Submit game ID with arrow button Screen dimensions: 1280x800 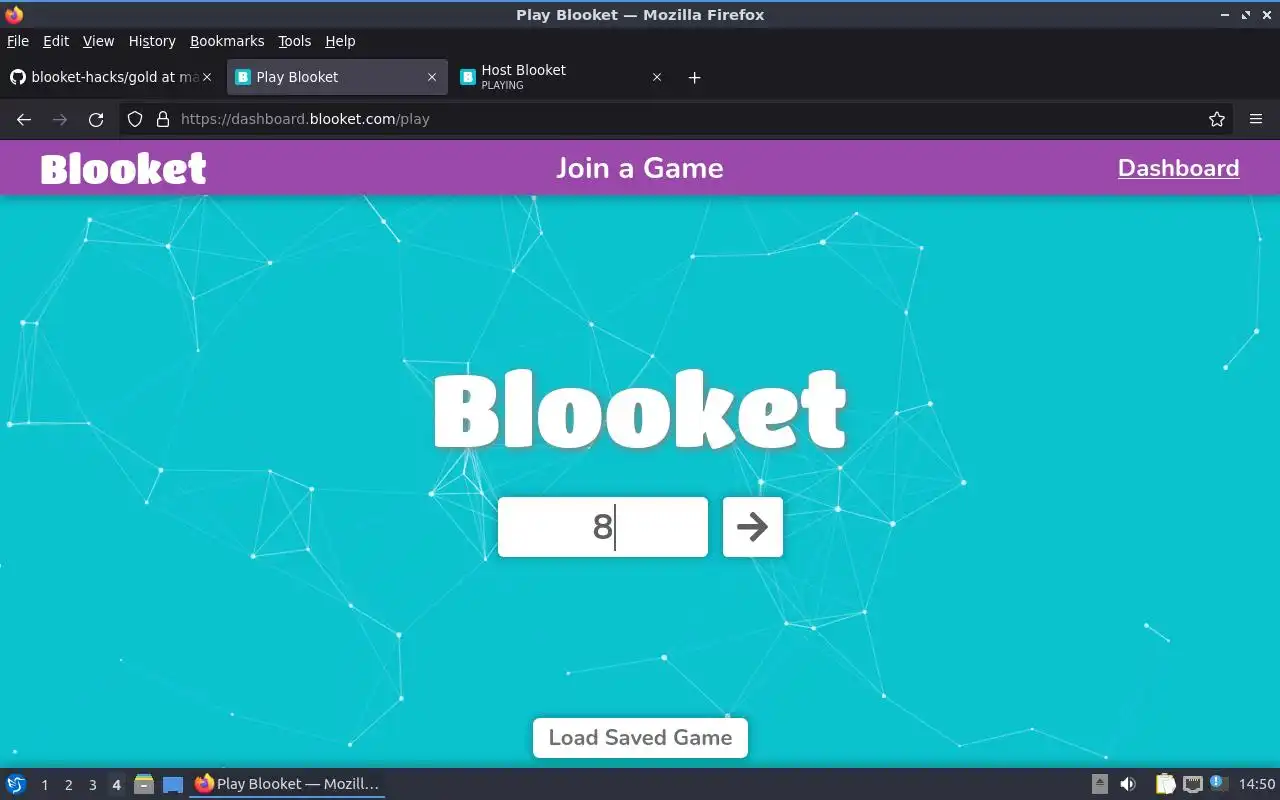752,527
